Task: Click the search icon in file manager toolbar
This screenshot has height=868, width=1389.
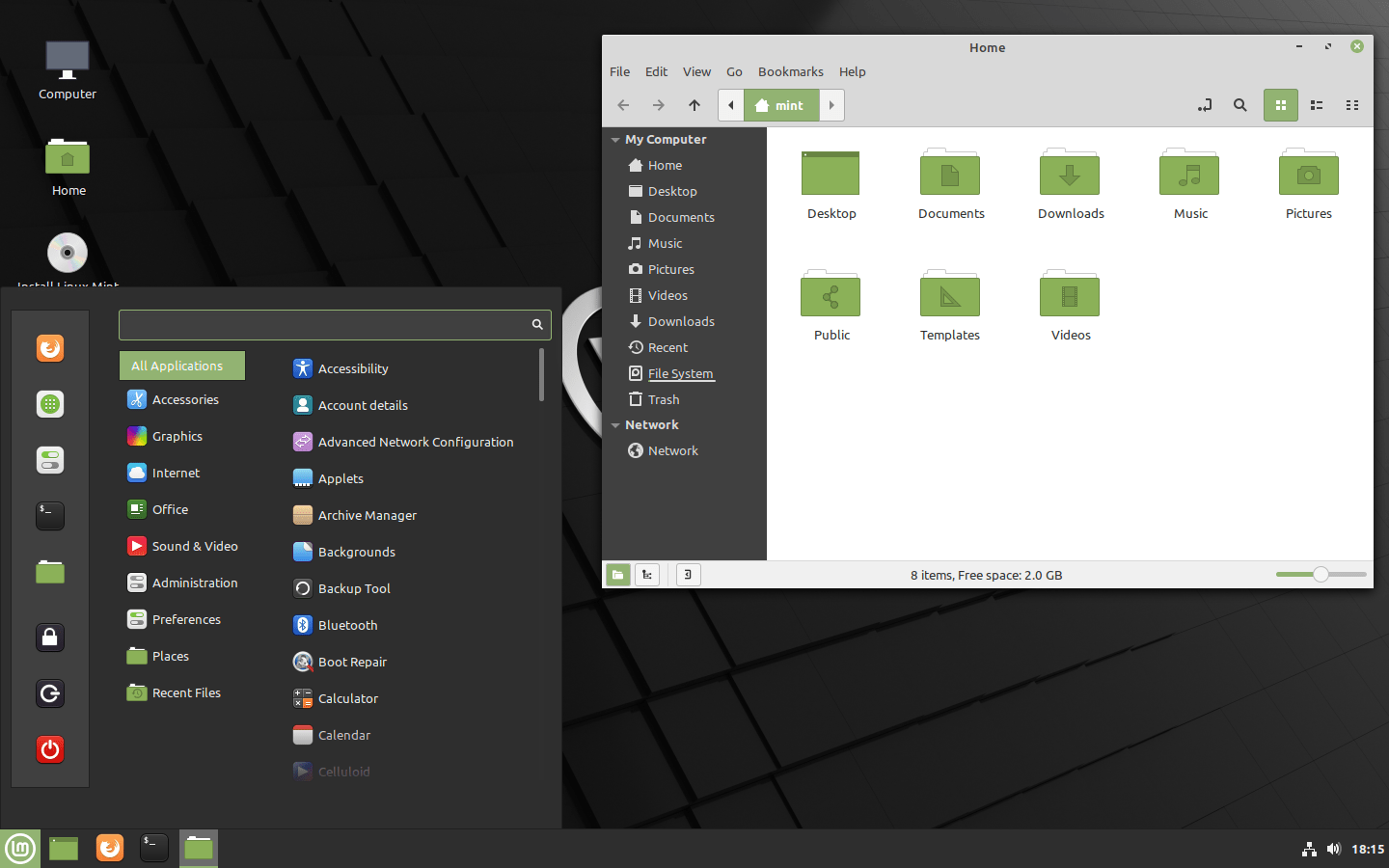Action: click(1240, 105)
